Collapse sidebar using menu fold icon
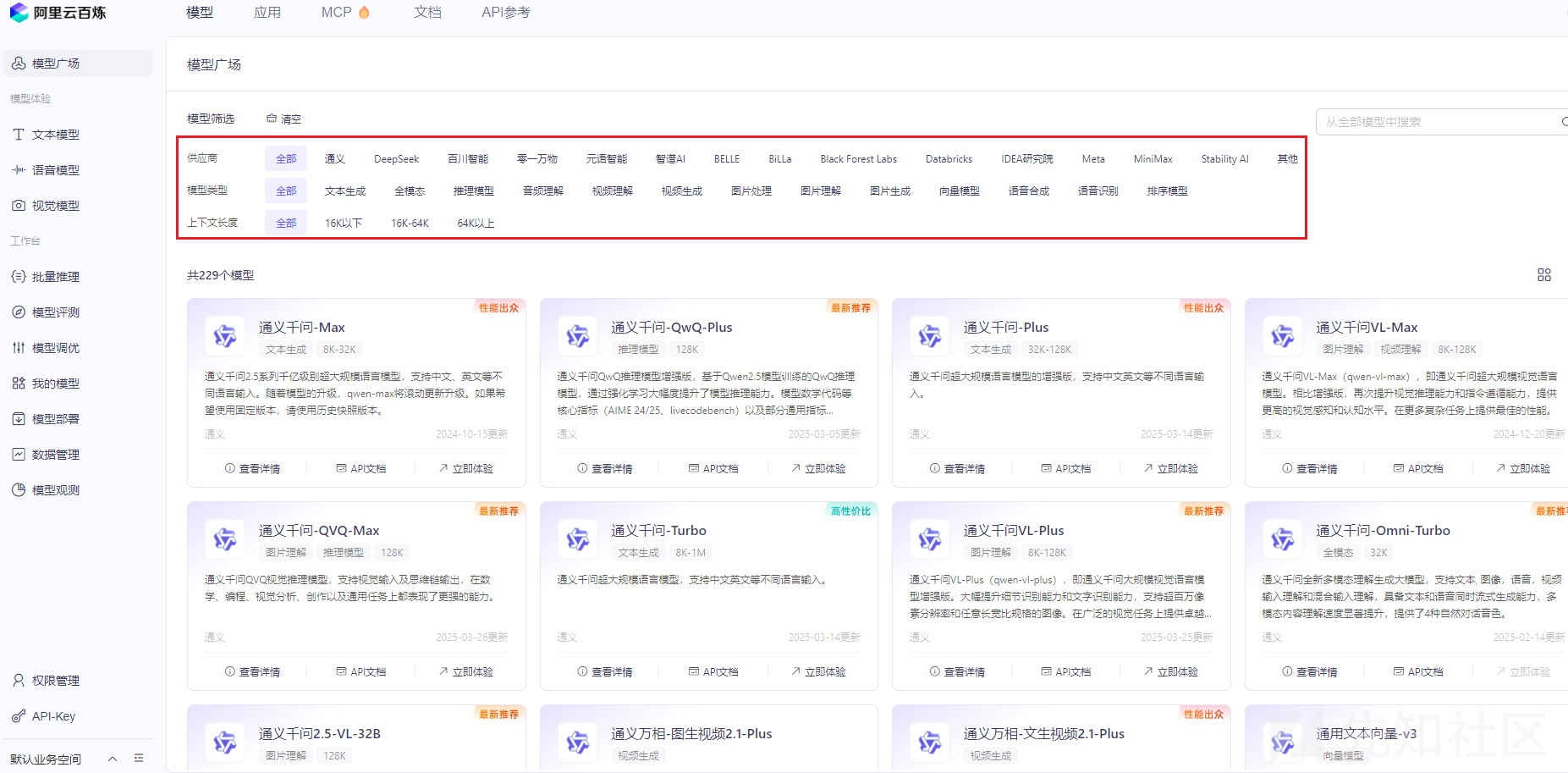This screenshot has height=773, width=1568. (x=139, y=759)
